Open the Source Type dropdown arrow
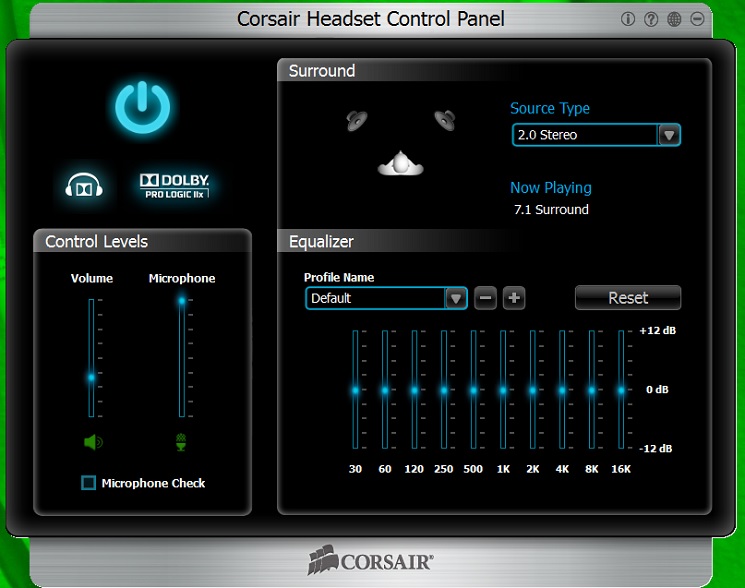The width and height of the screenshot is (745, 588). point(669,135)
